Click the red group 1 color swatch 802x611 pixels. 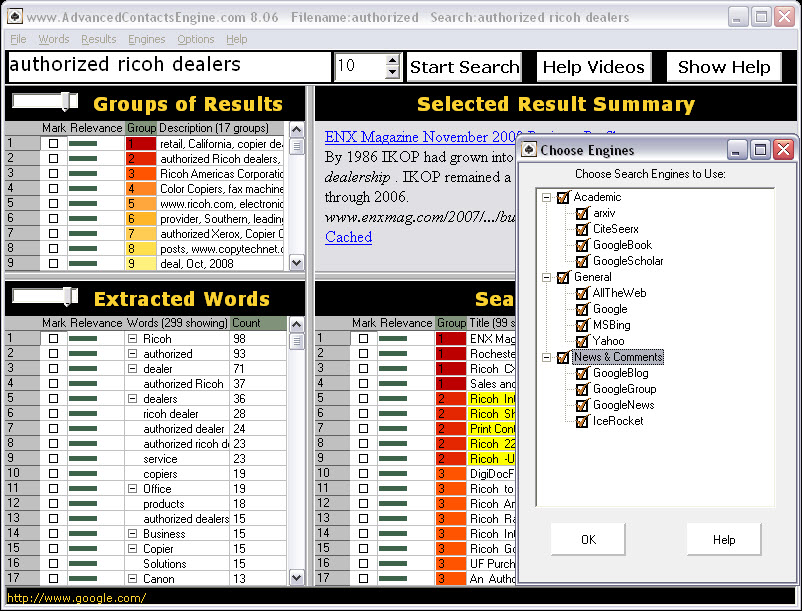pyautogui.click(x=141, y=144)
